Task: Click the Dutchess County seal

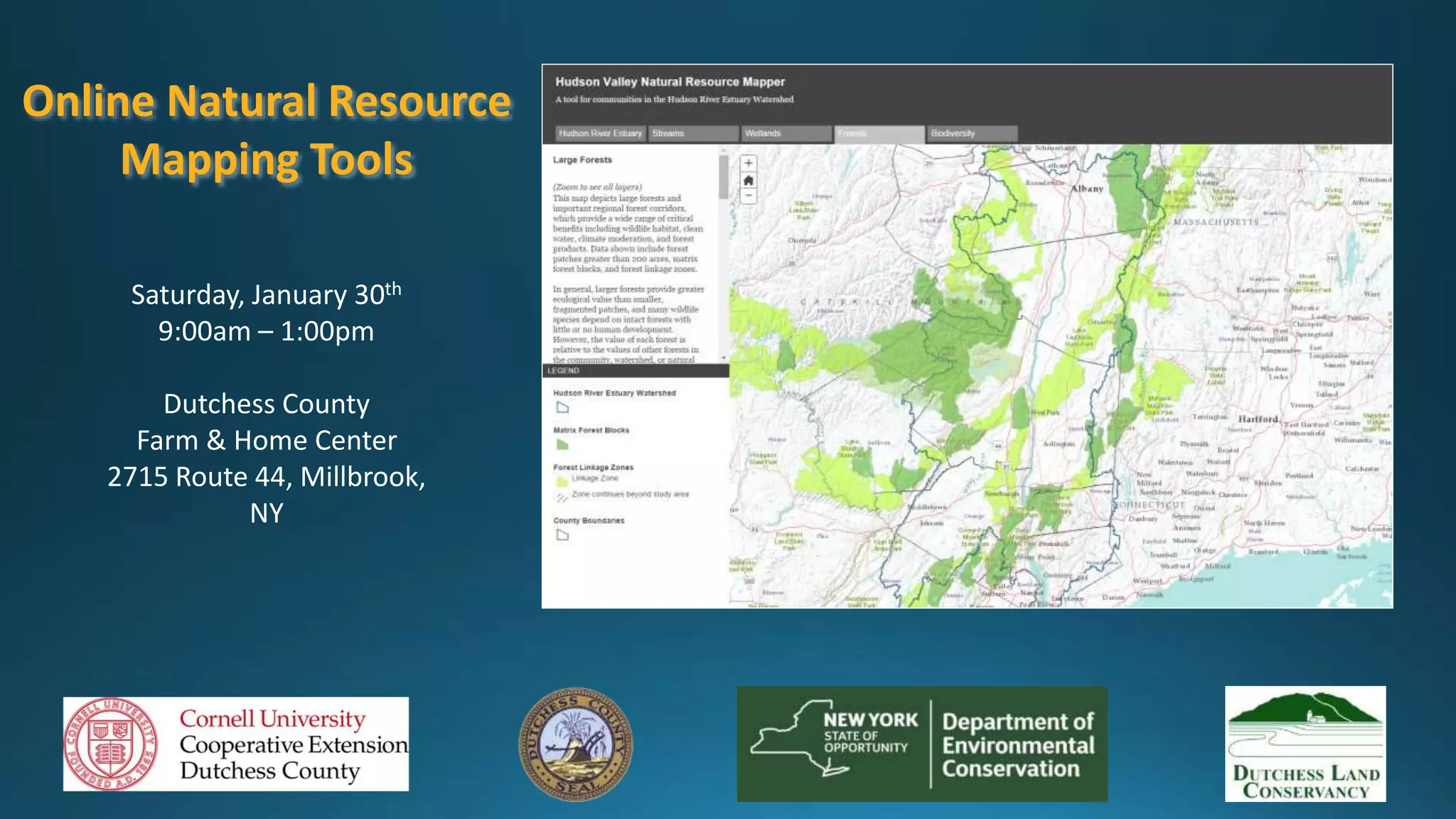Action: pyautogui.click(x=576, y=744)
